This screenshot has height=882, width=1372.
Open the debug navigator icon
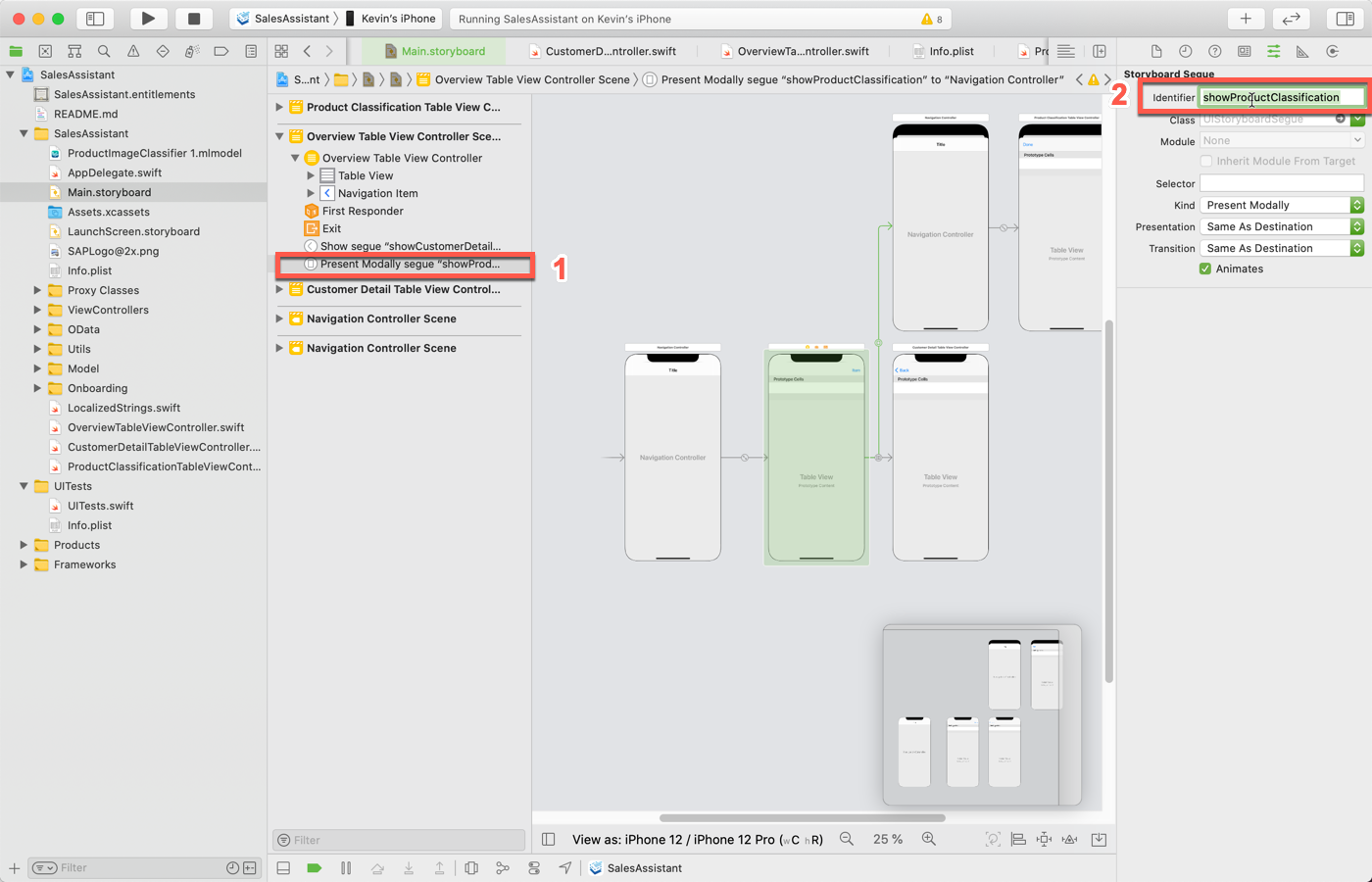pos(192,51)
